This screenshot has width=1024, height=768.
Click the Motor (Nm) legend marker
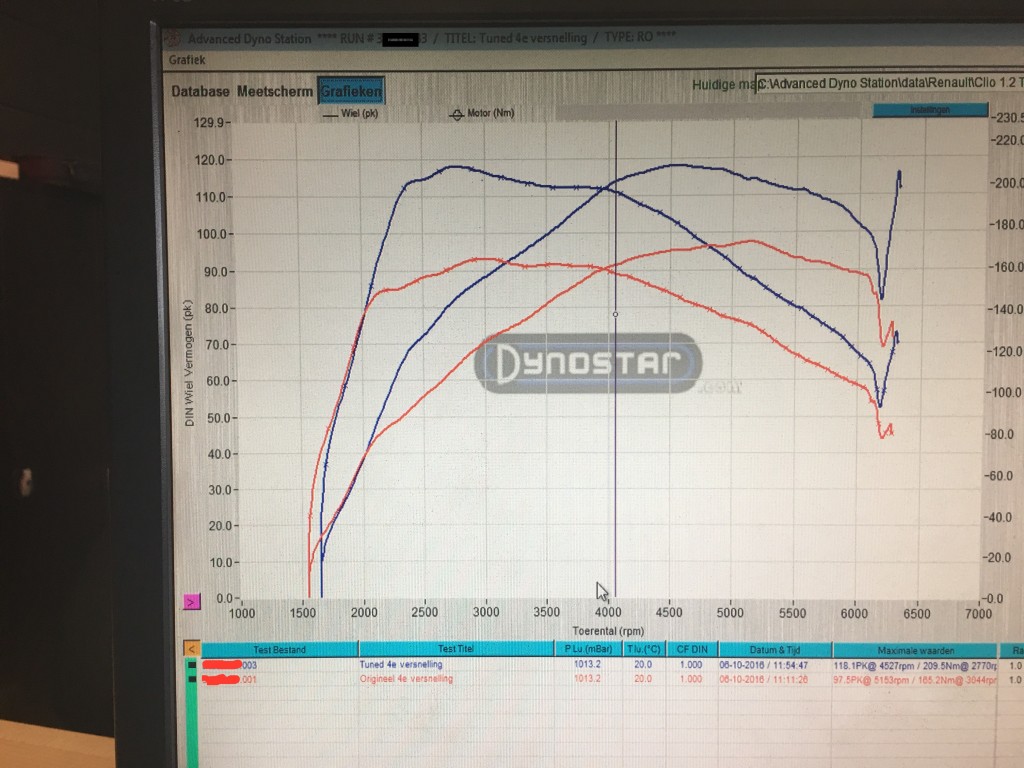point(457,114)
